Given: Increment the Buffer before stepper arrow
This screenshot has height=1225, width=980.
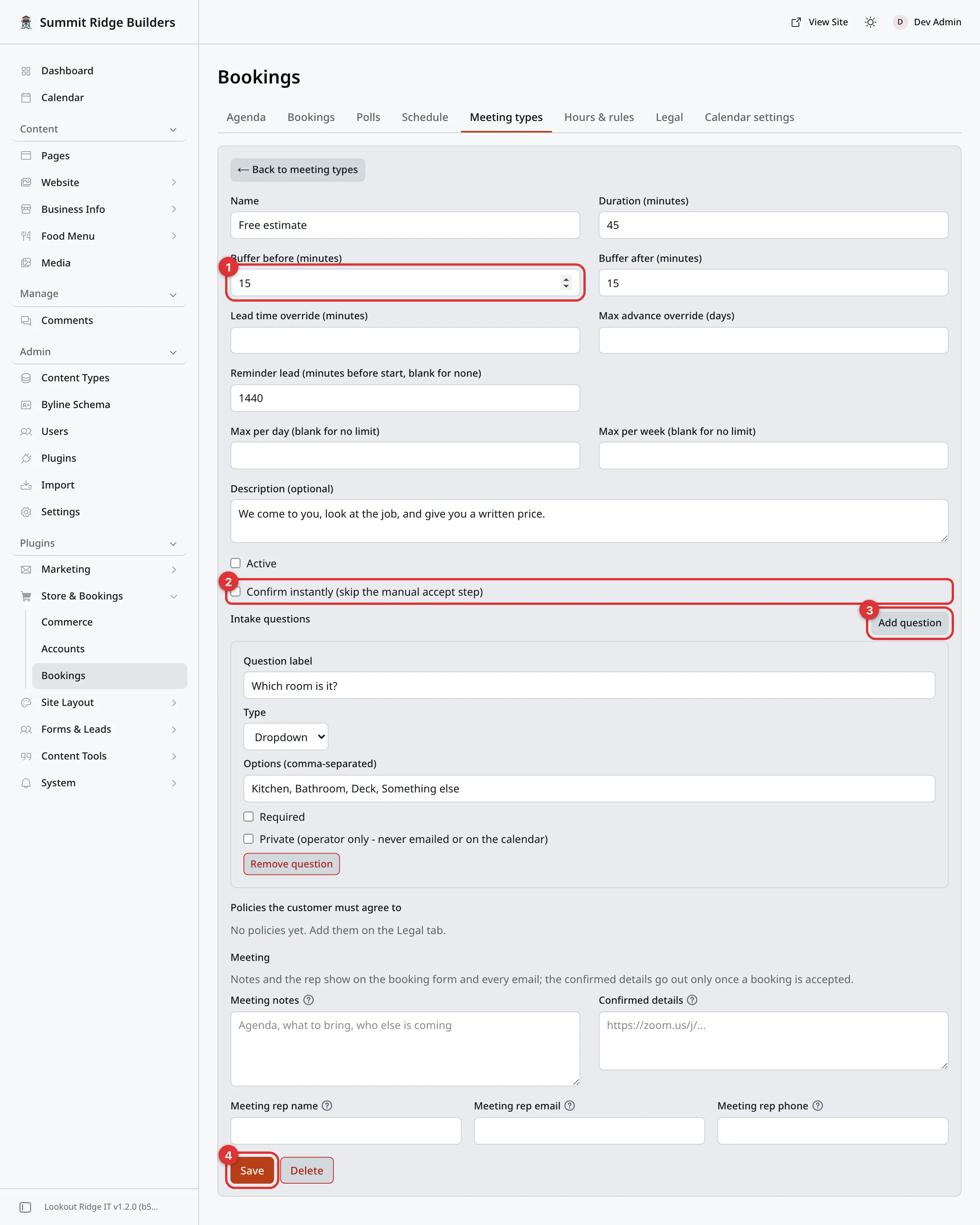Looking at the screenshot, I should point(566,279).
